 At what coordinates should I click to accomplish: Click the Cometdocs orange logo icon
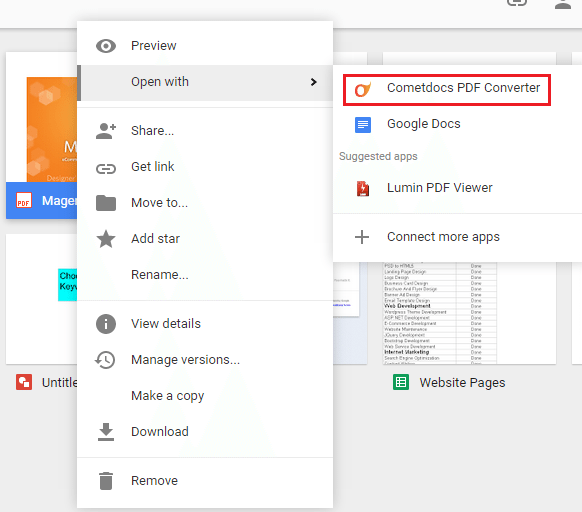(362, 89)
